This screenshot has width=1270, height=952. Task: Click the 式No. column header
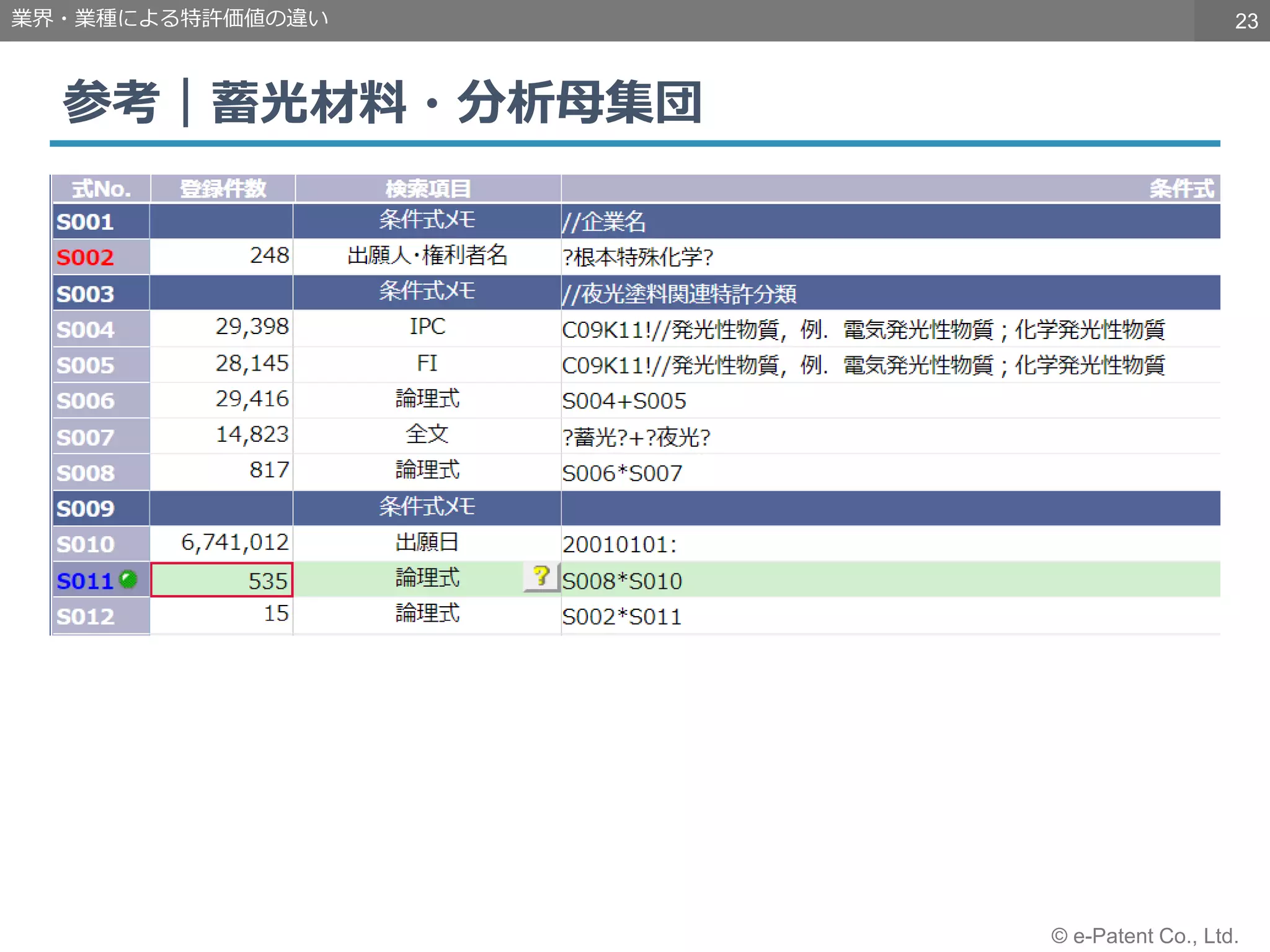point(101,188)
